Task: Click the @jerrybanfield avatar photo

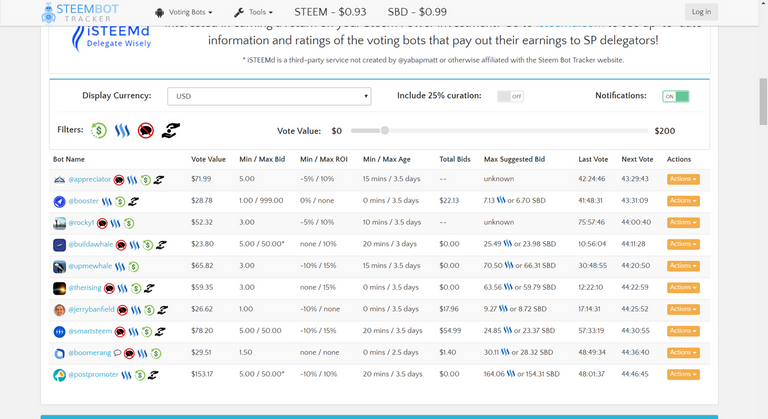Action: [x=59, y=310]
